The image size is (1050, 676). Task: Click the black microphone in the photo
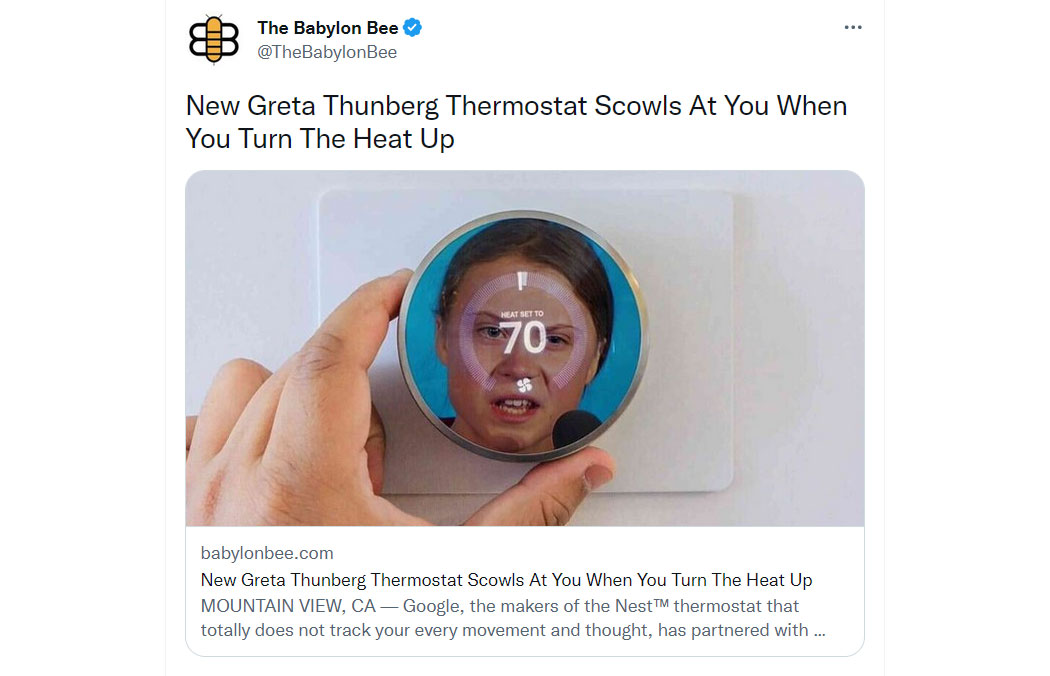pos(575,429)
